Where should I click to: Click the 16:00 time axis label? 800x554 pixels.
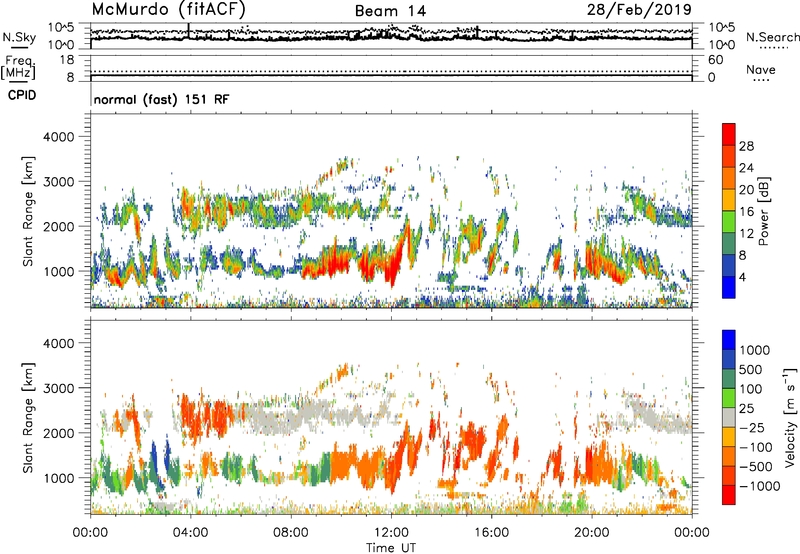[491, 533]
